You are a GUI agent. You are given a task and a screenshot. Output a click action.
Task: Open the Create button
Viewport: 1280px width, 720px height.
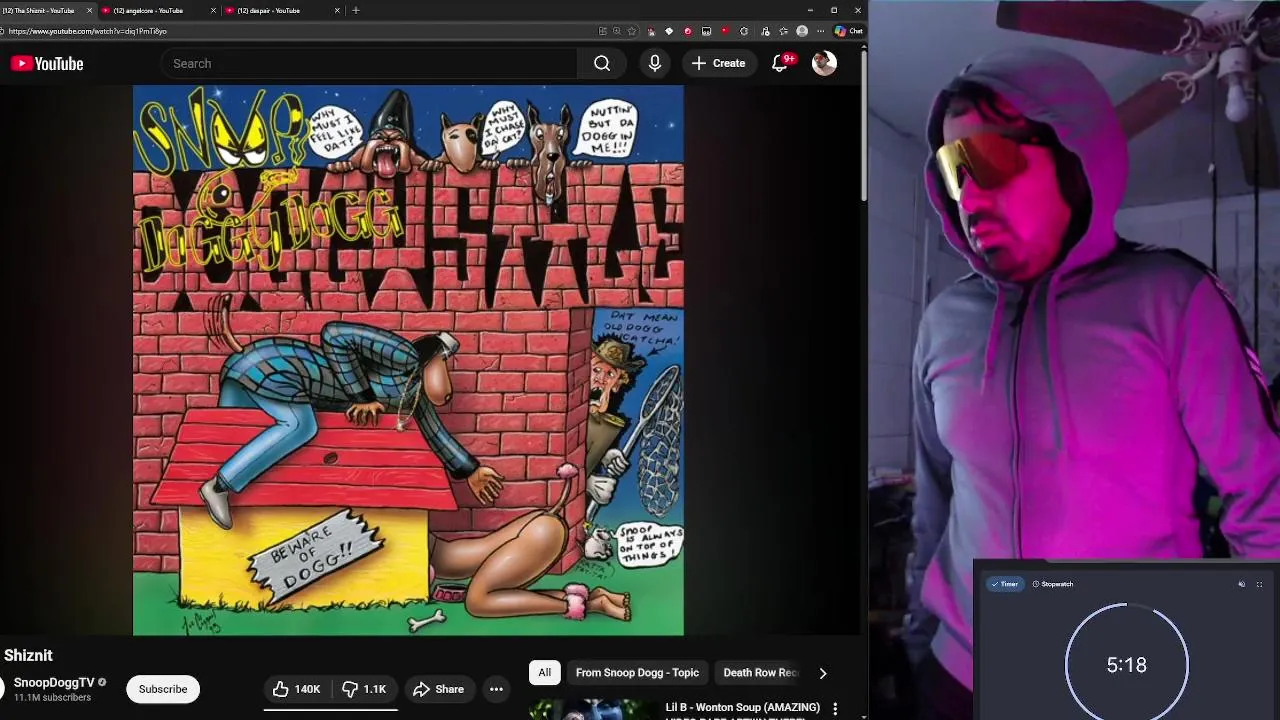coord(718,63)
